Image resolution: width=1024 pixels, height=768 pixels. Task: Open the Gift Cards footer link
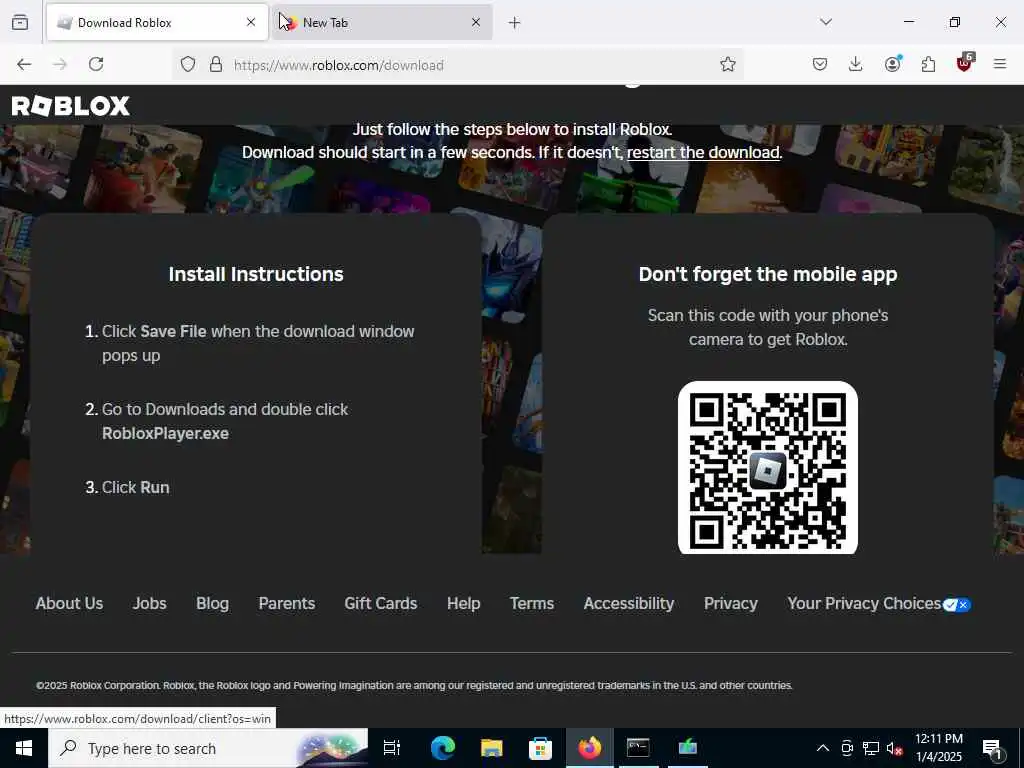tap(381, 603)
